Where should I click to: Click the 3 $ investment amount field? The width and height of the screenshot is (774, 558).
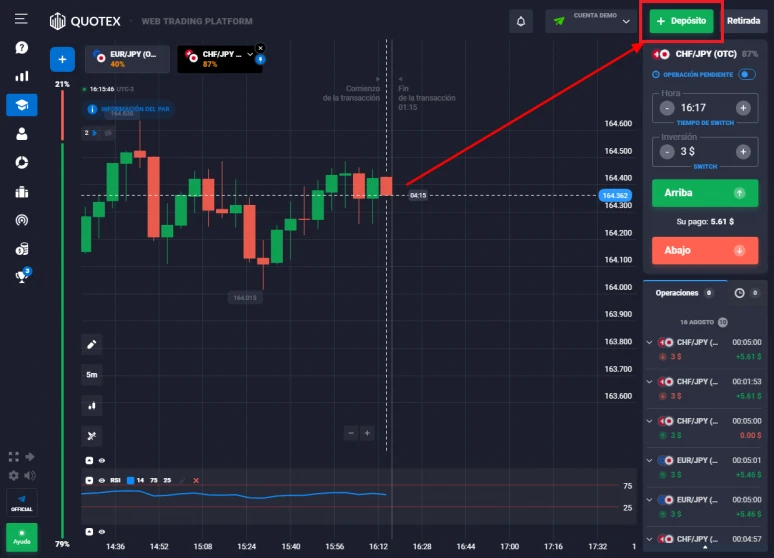[x=705, y=152]
